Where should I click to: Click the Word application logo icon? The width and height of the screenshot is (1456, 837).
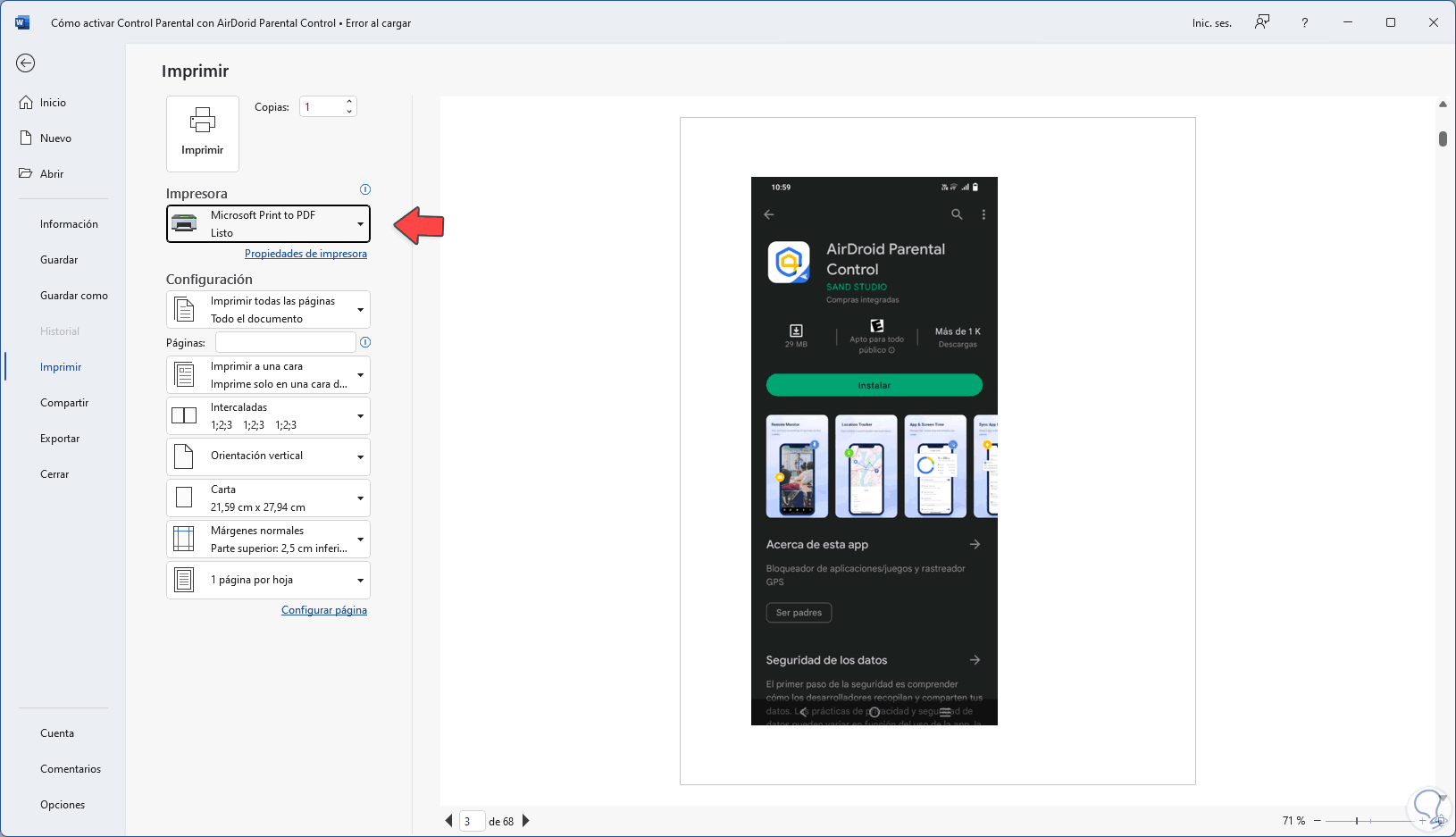pyautogui.click(x=22, y=22)
